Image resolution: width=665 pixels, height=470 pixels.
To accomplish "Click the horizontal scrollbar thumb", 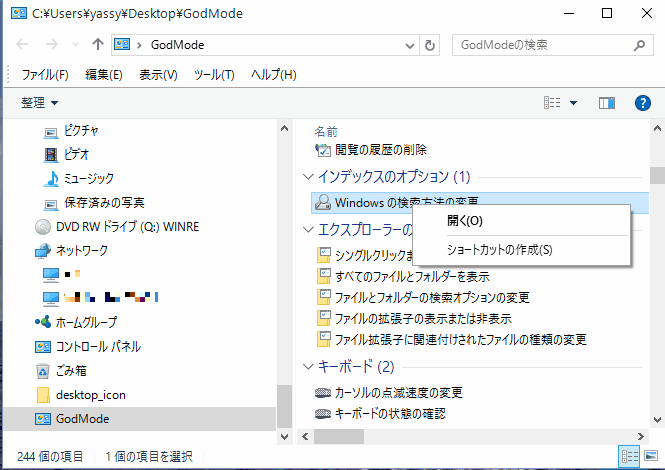I will 339,436.
